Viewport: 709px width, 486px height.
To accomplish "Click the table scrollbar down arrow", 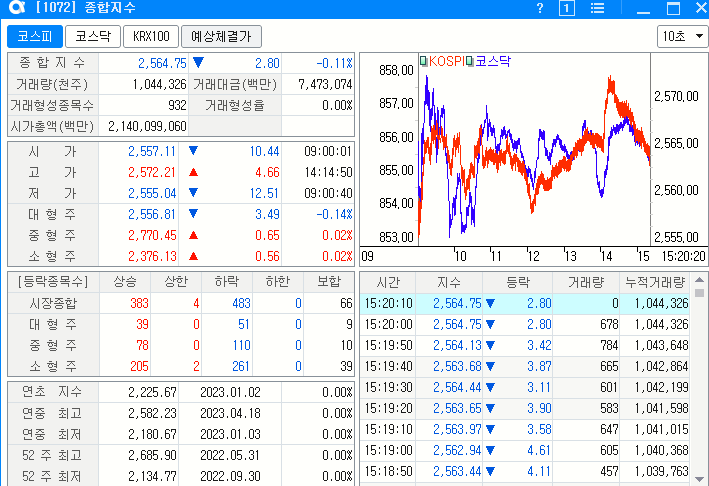I will point(699,479).
